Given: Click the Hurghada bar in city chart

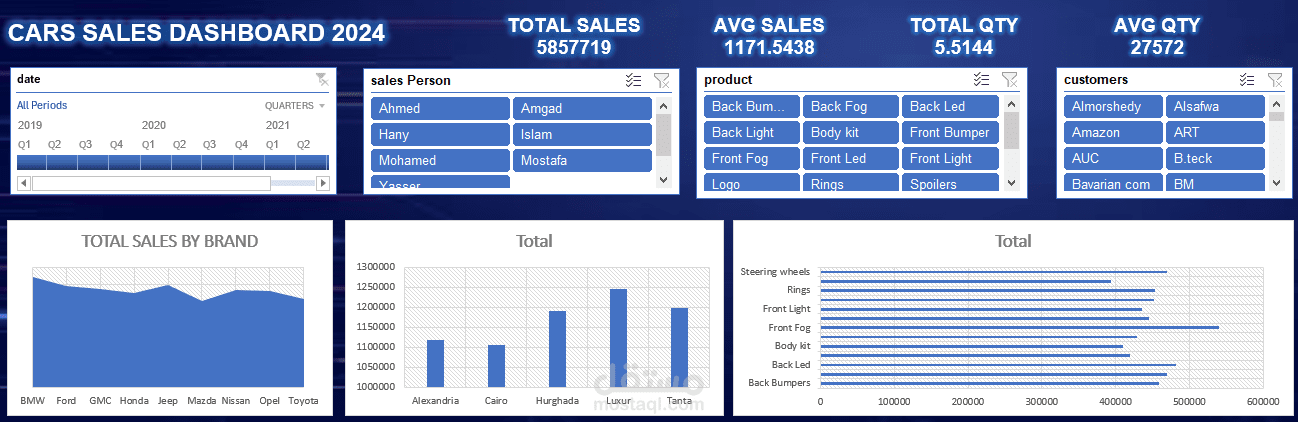Looking at the screenshot, I should pos(557,349).
